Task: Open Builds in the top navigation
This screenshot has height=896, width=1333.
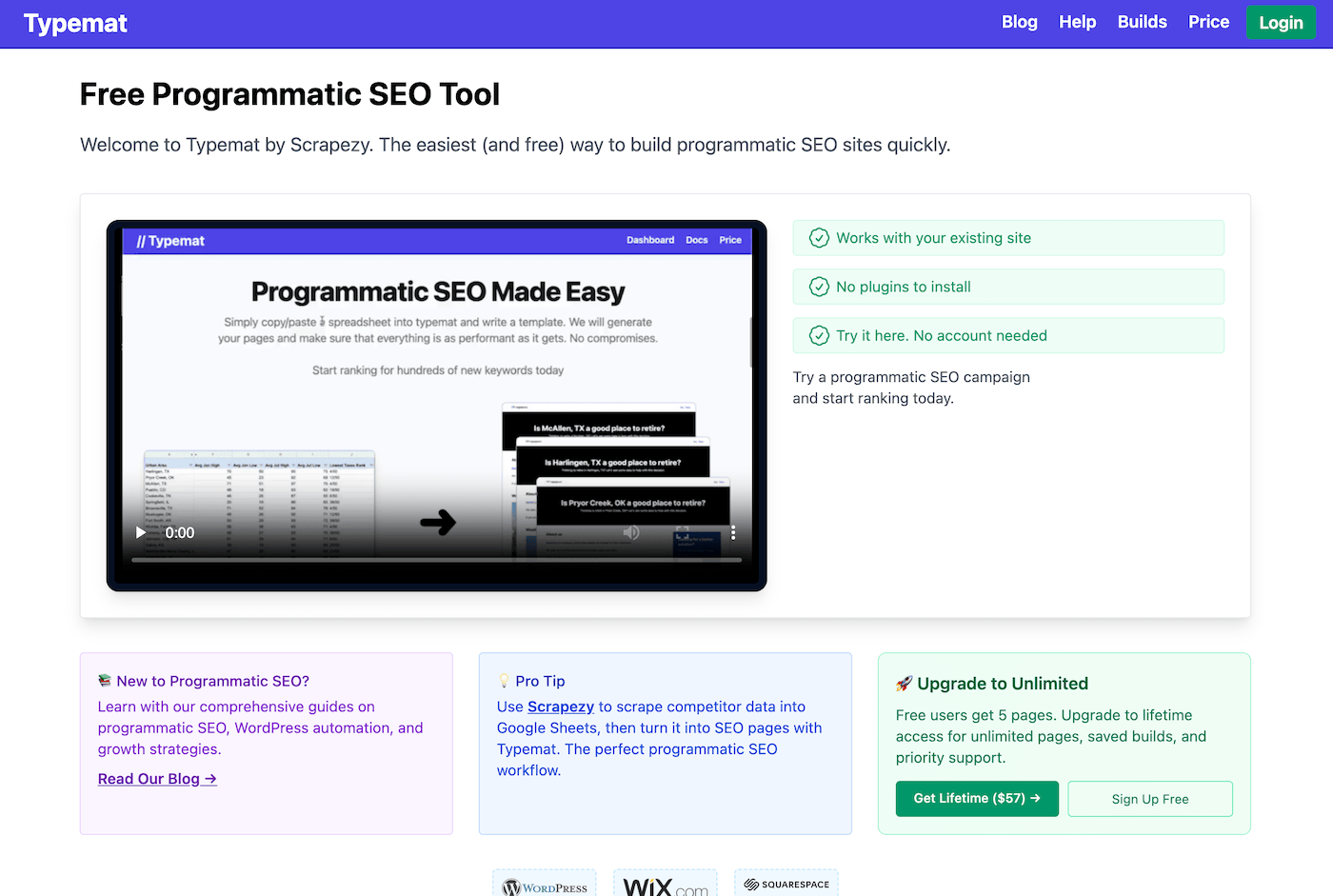Action: (x=1142, y=22)
